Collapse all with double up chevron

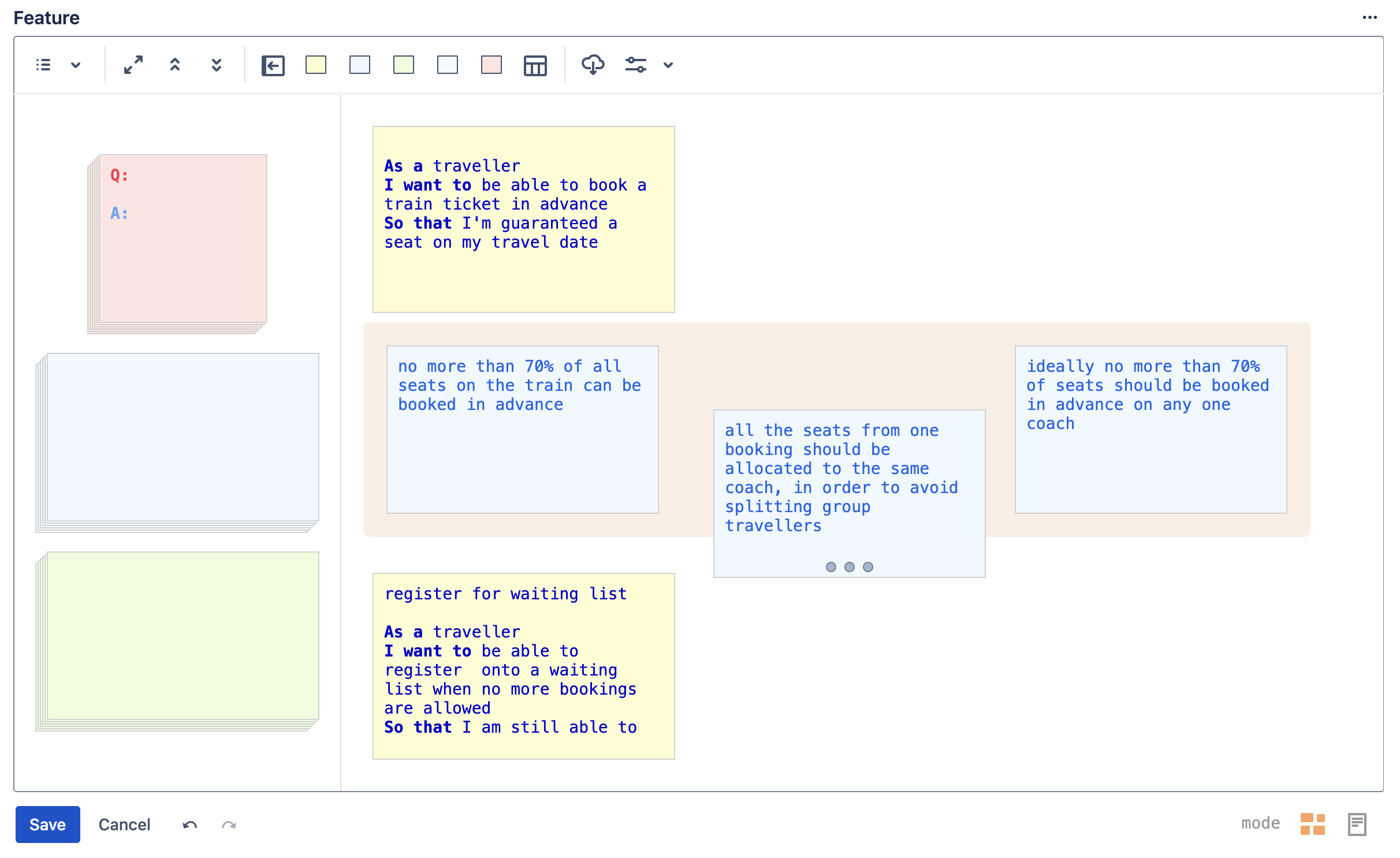[175, 65]
